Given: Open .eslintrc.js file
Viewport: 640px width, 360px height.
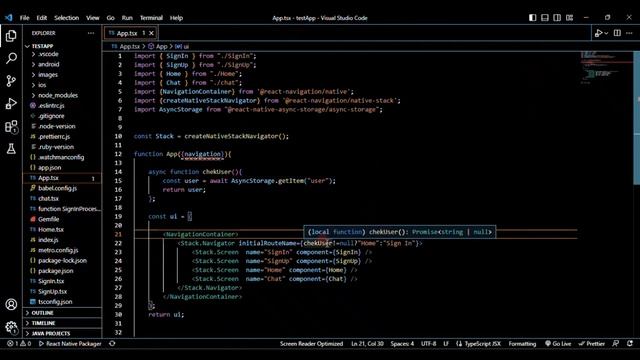Looking at the screenshot, I should [51, 105].
